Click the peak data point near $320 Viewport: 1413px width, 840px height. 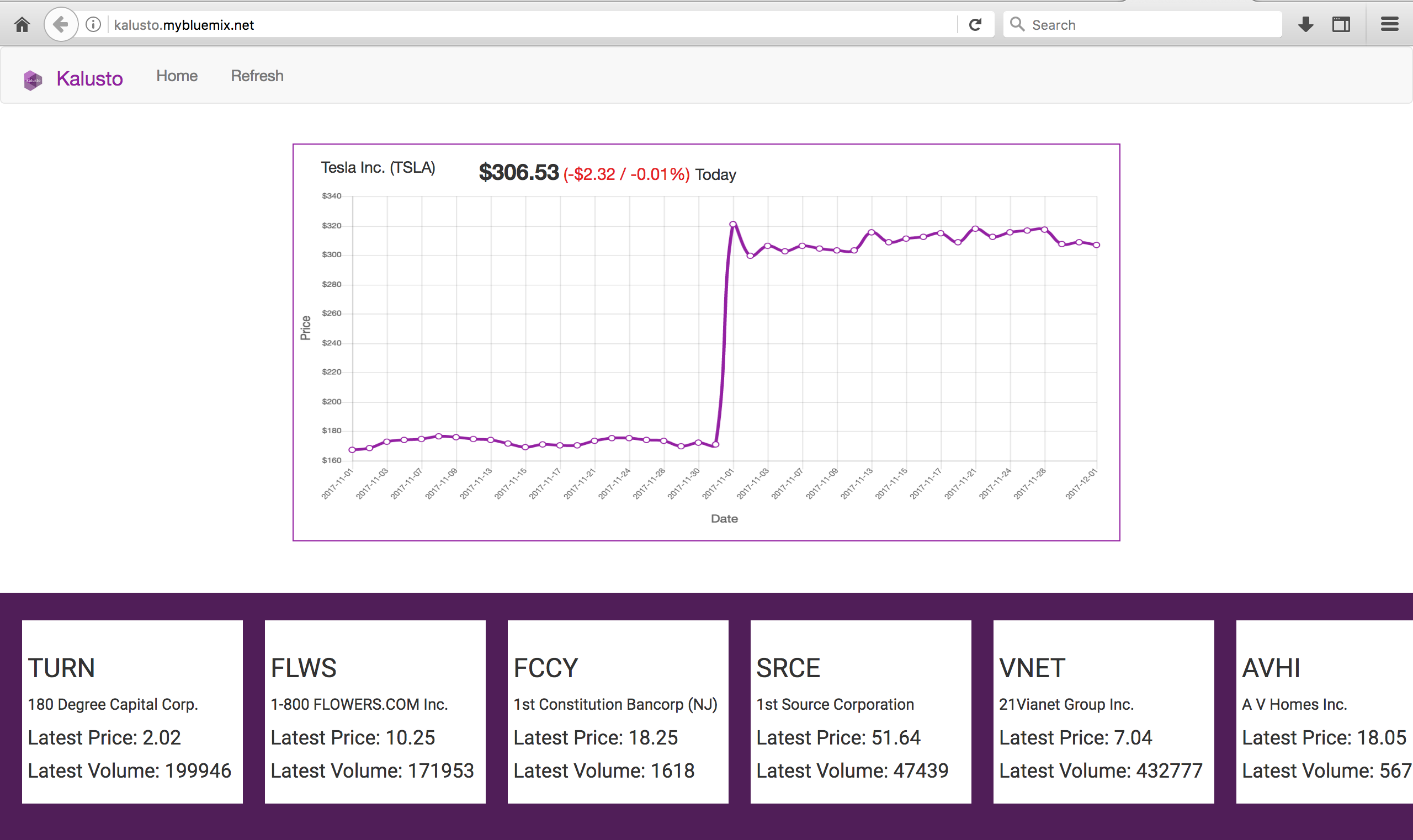pyautogui.click(x=733, y=224)
